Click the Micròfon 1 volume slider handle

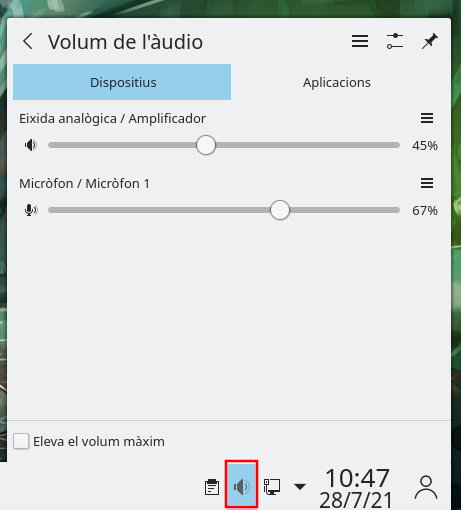280,210
